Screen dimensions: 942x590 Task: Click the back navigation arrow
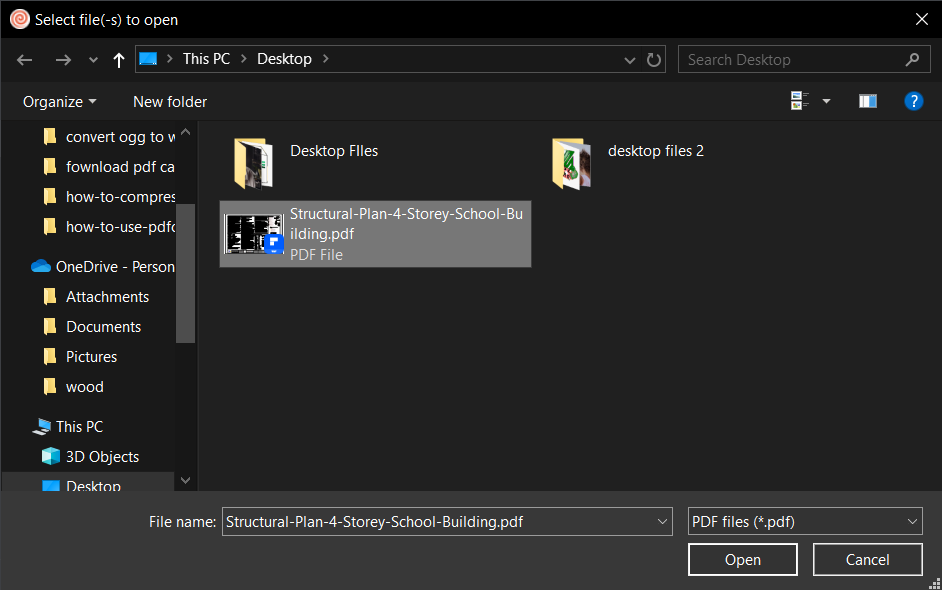(24, 59)
